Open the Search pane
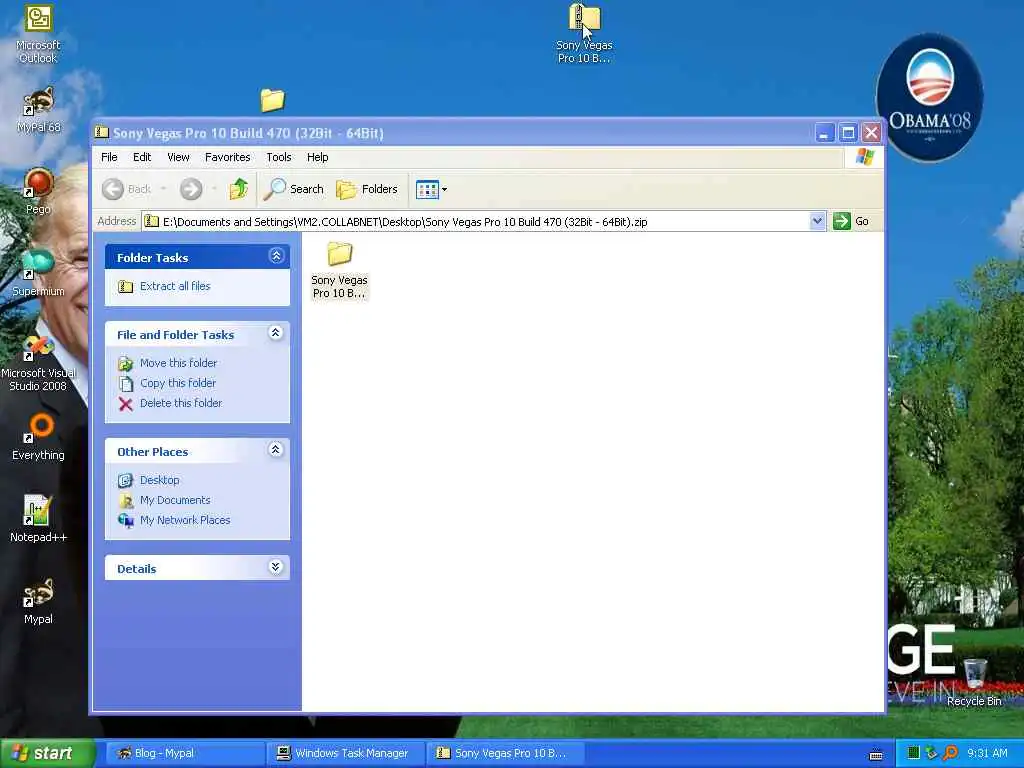The width and height of the screenshot is (1024, 768). 294,189
